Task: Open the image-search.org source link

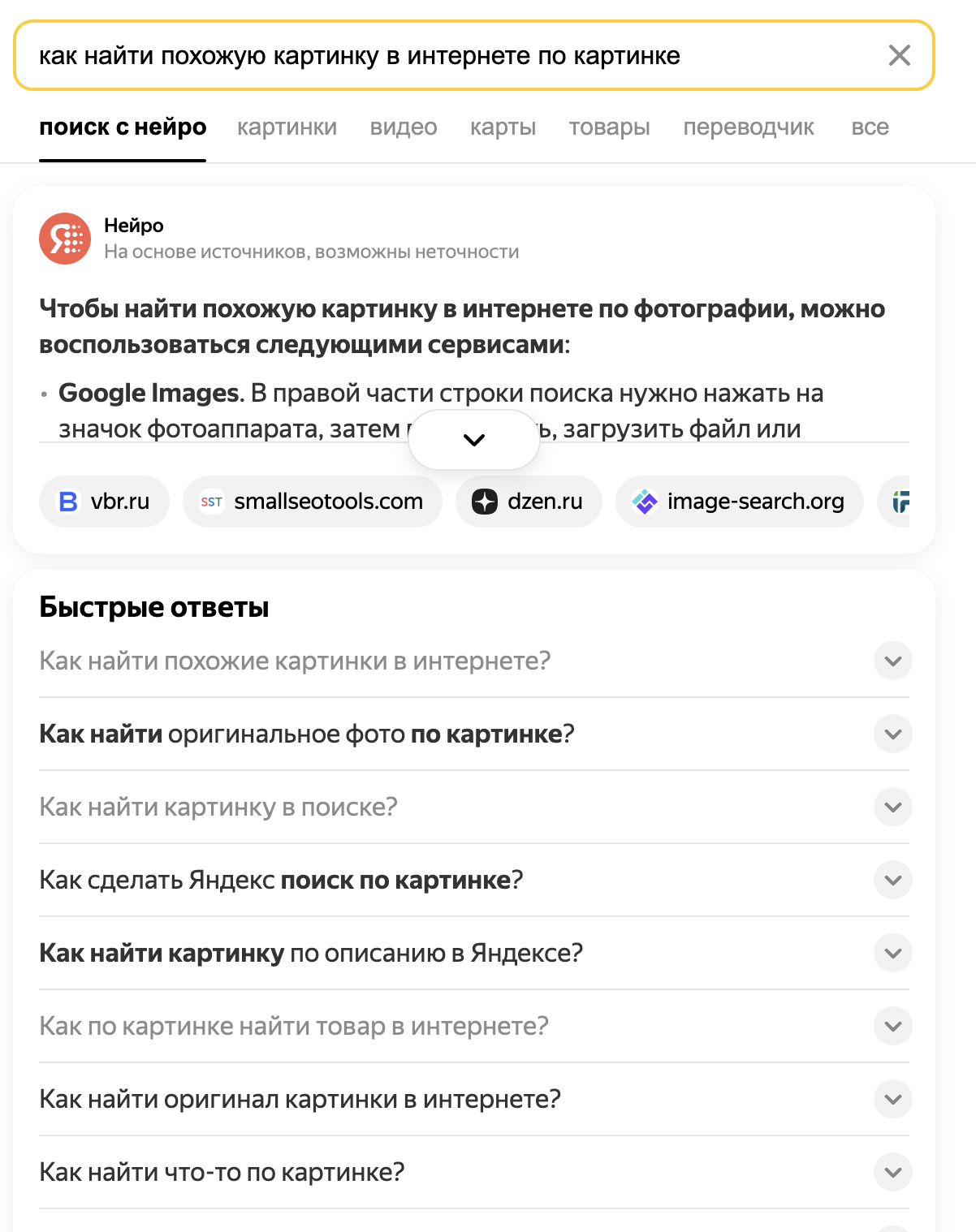Action: coord(755,502)
